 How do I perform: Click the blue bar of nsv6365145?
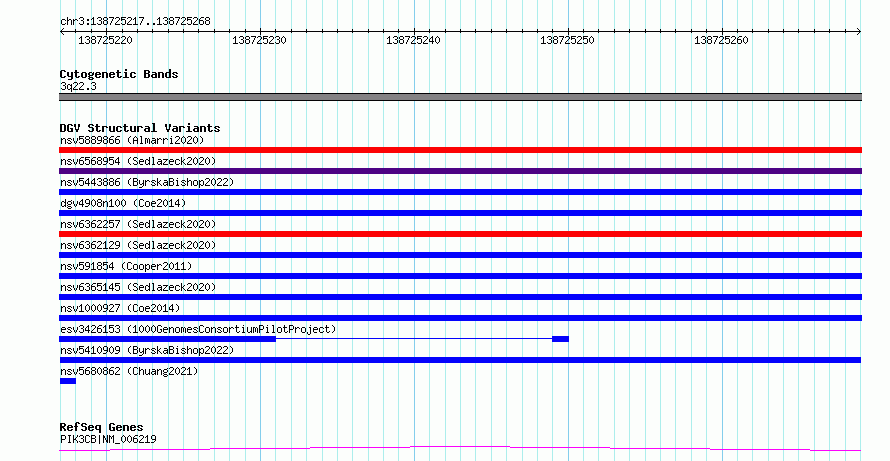click(x=460, y=297)
